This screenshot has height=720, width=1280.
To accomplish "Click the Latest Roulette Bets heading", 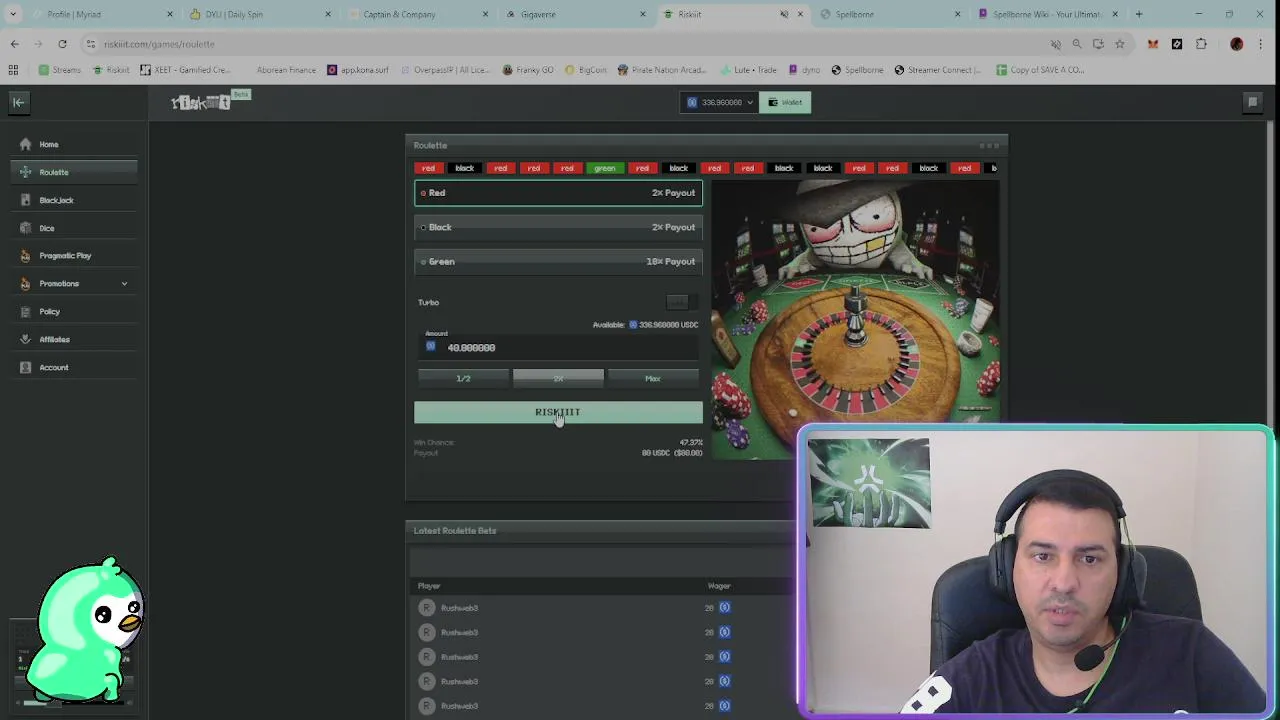I will click(x=455, y=531).
